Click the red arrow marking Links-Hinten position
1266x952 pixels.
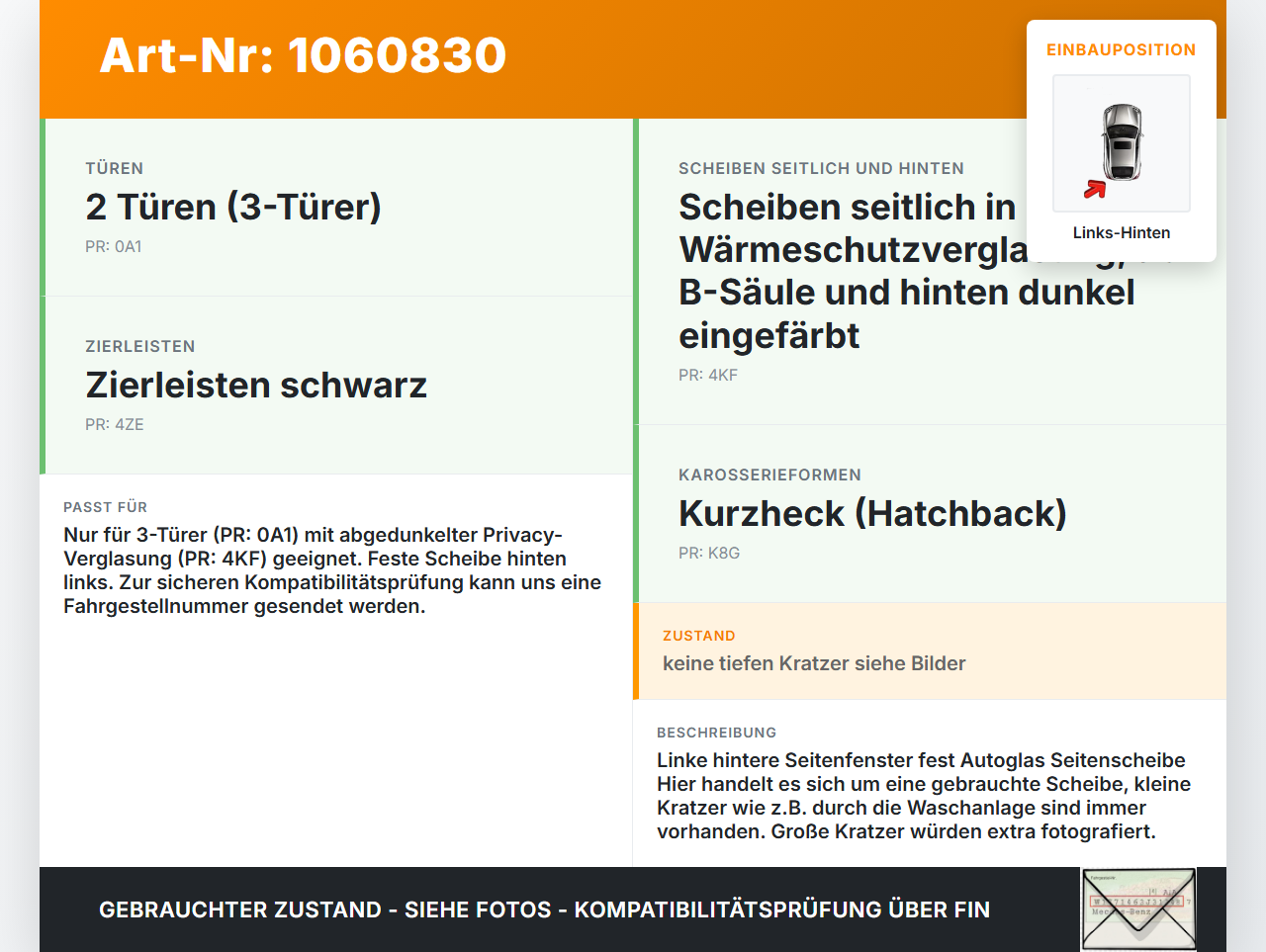pos(1095,189)
